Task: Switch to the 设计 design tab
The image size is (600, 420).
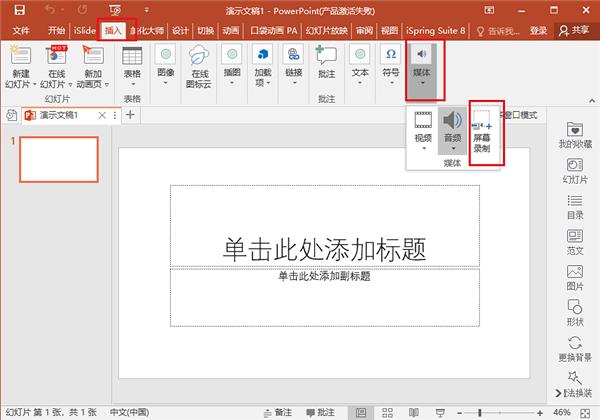Action: pyautogui.click(x=180, y=30)
